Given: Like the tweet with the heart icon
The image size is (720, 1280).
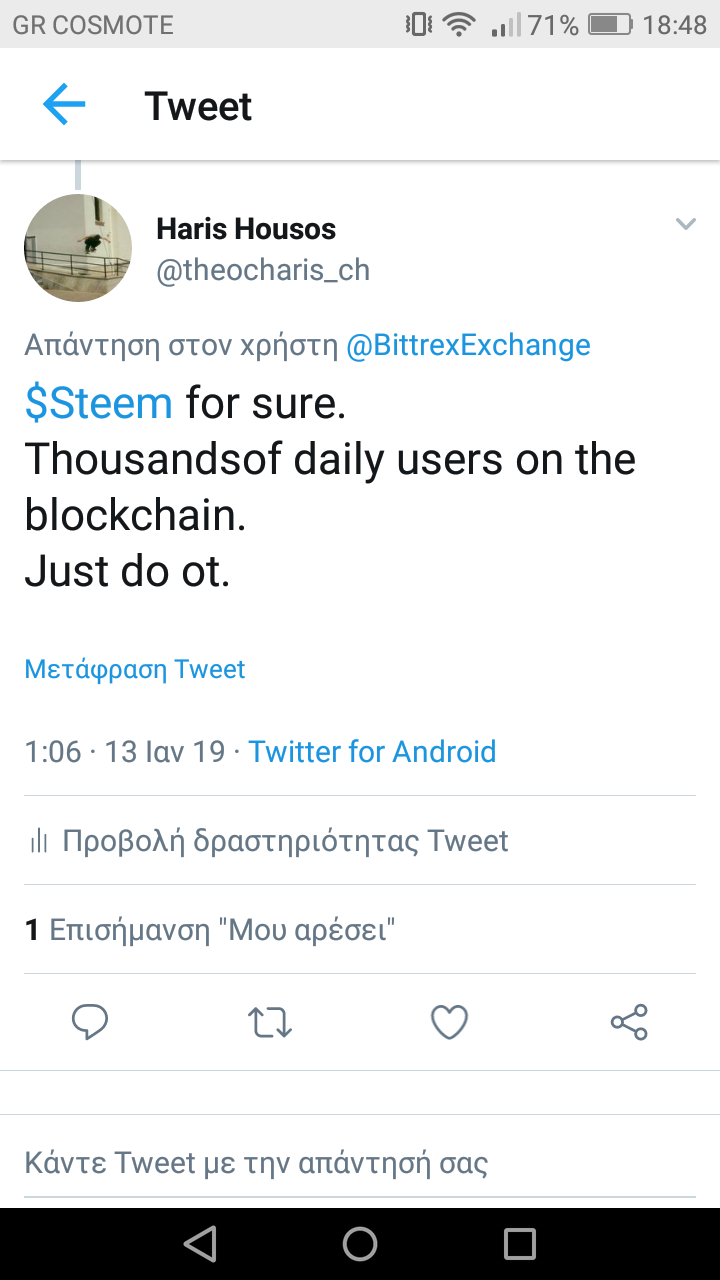Looking at the screenshot, I should pos(449,1022).
